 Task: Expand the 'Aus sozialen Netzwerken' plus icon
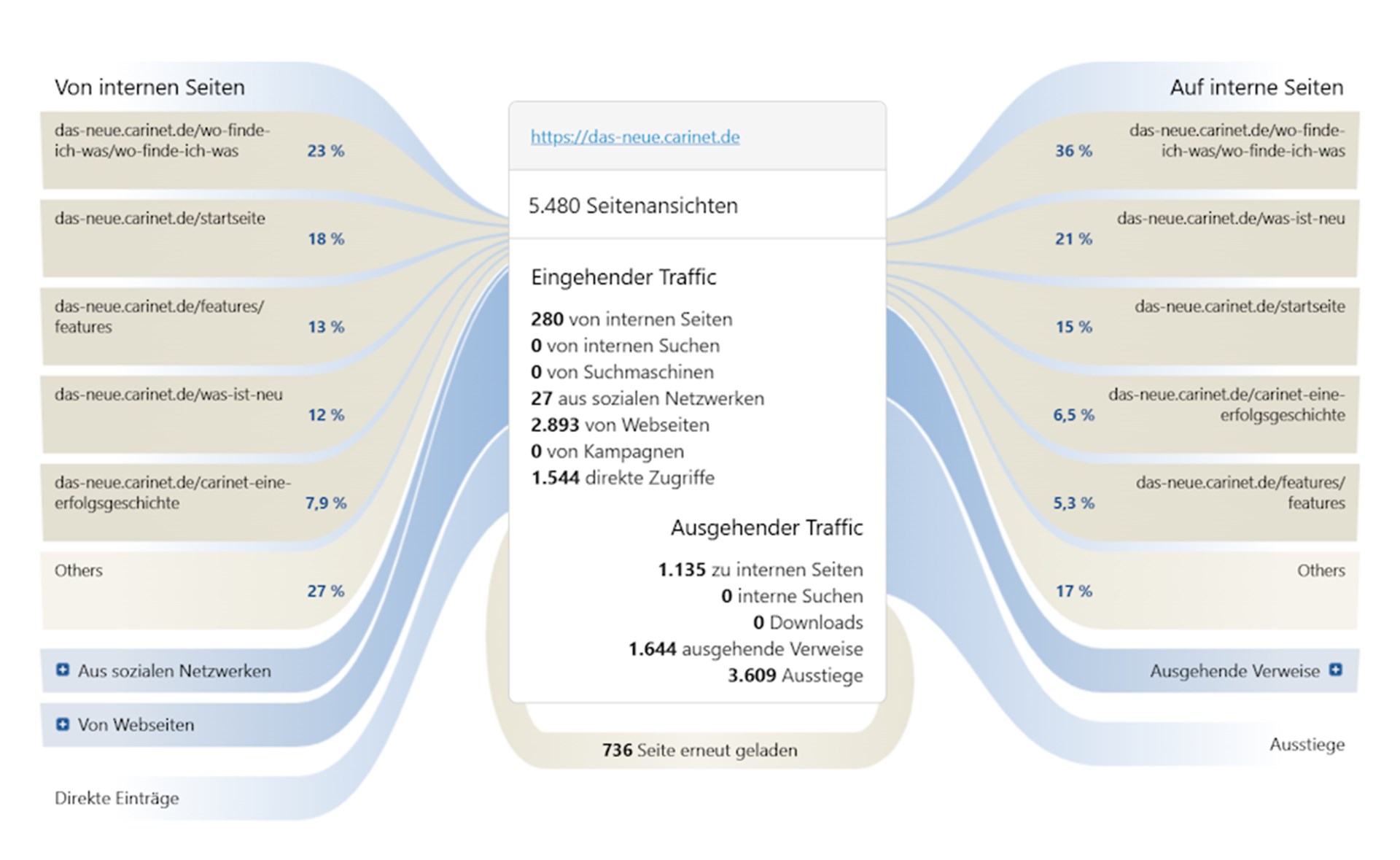click(63, 670)
